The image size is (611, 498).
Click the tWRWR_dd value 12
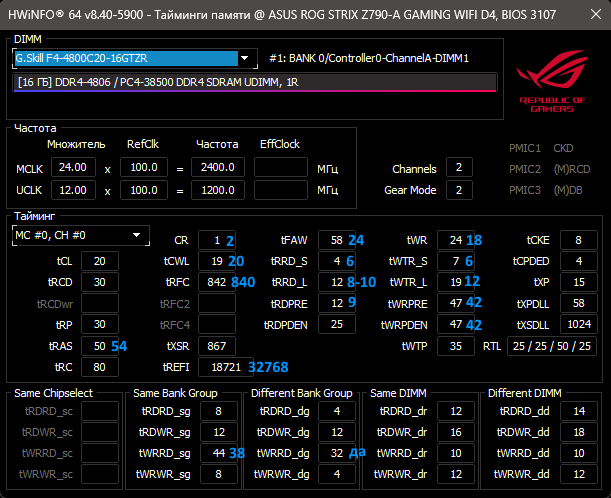click(x=579, y=474)
